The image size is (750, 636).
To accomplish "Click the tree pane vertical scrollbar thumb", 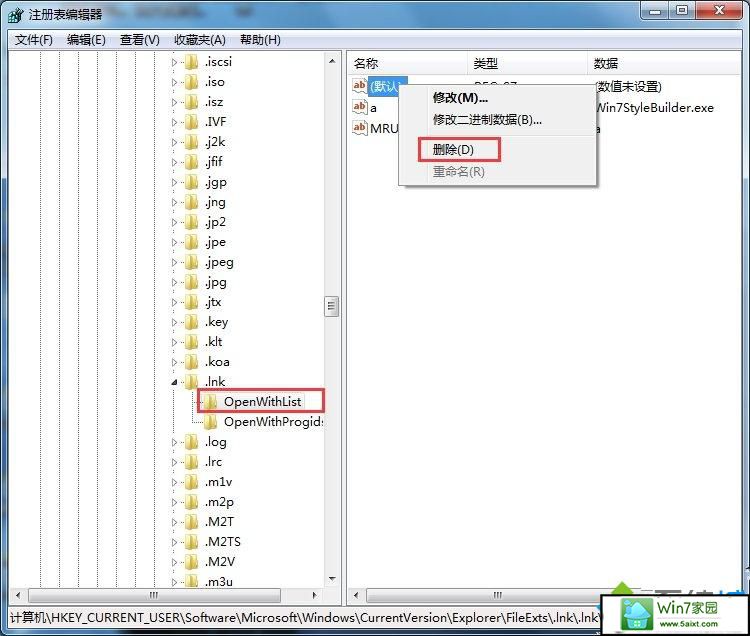I will [x=331, y=307].
